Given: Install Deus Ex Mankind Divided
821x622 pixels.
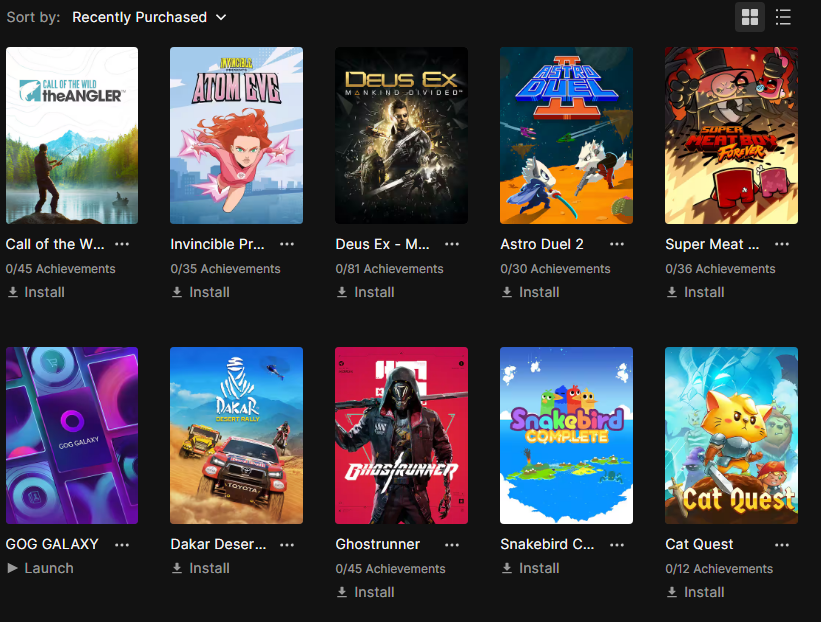Looking at the screenshot, I should [x=366, y=292].
